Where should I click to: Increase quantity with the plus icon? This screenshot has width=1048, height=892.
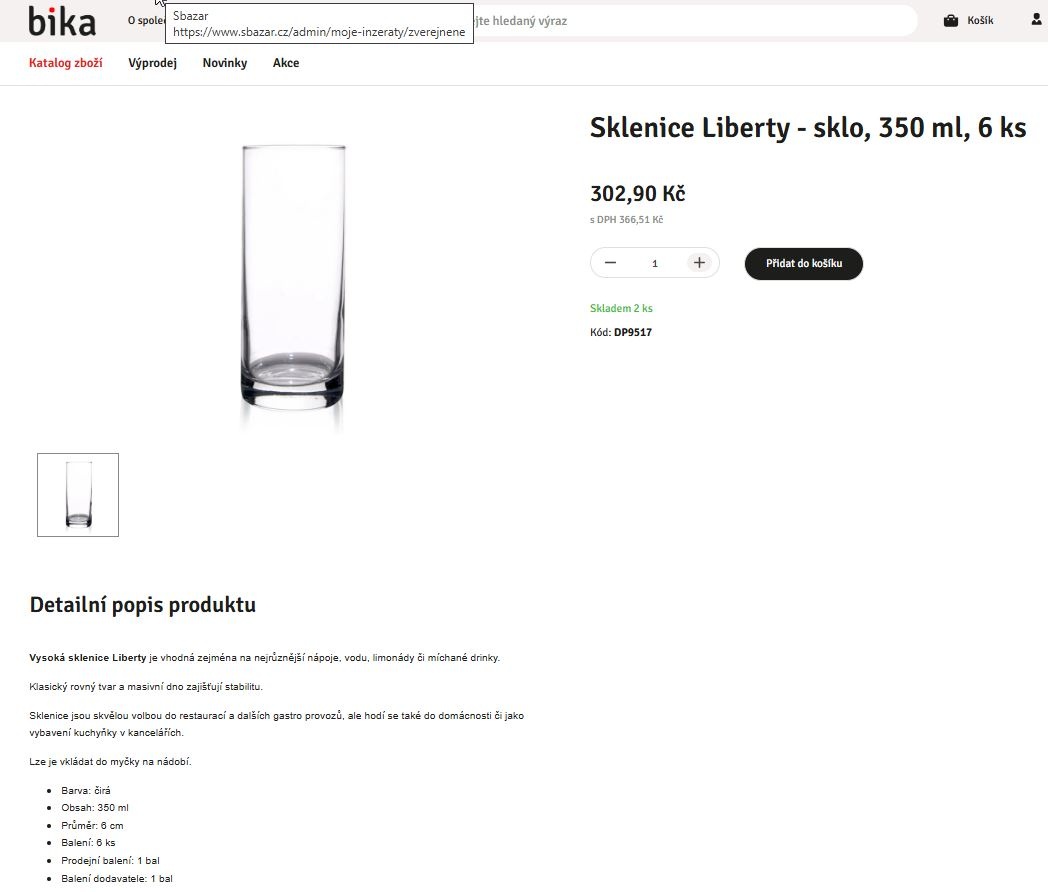699,263
